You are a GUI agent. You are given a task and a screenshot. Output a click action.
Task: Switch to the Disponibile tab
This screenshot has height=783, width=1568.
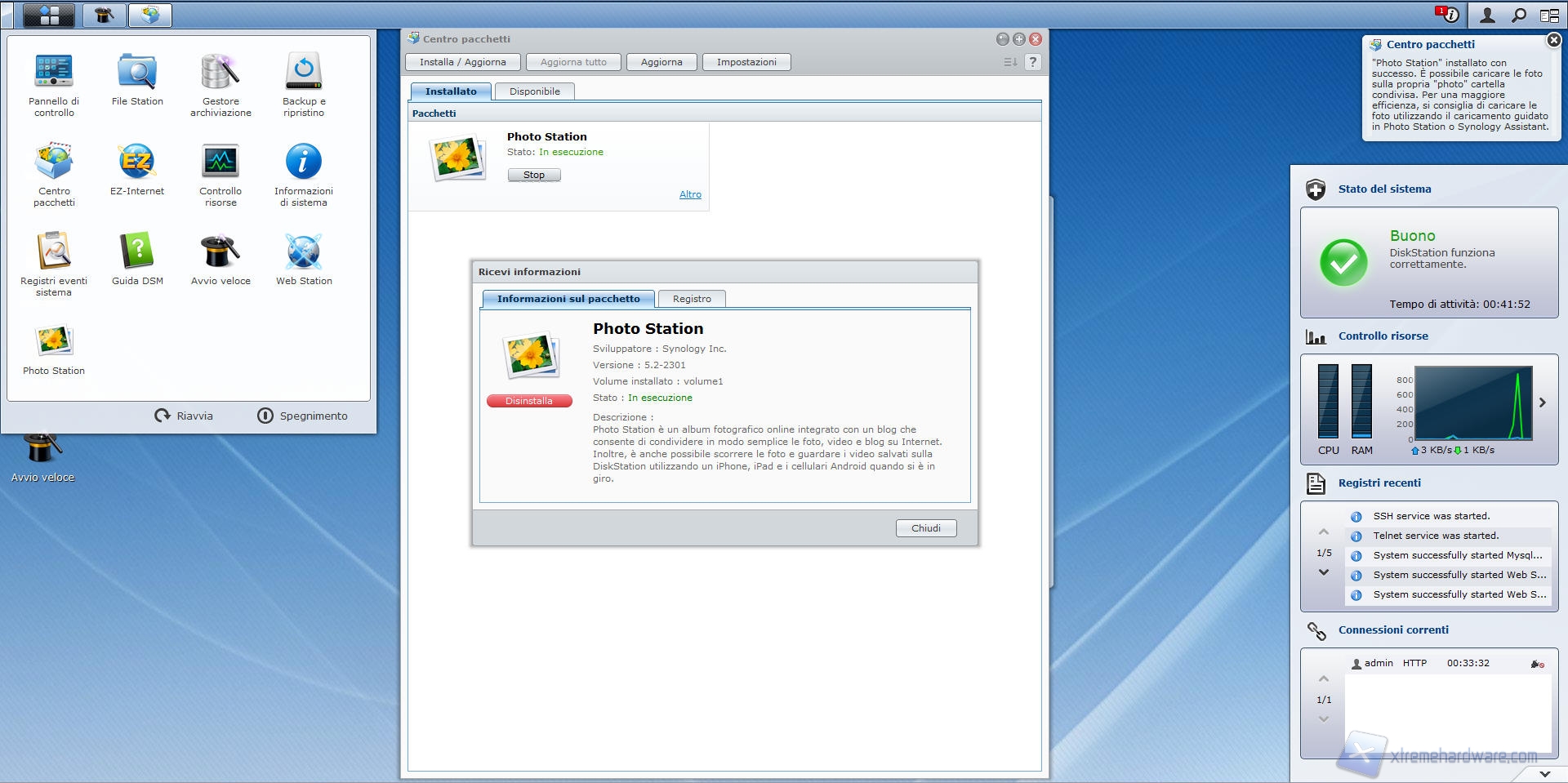[535, 91]
